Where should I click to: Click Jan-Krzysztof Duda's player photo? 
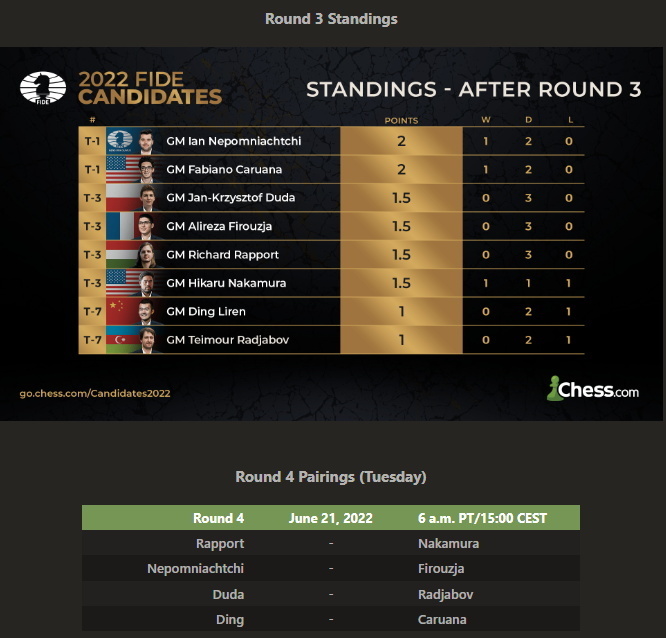(x=146, y=197)
